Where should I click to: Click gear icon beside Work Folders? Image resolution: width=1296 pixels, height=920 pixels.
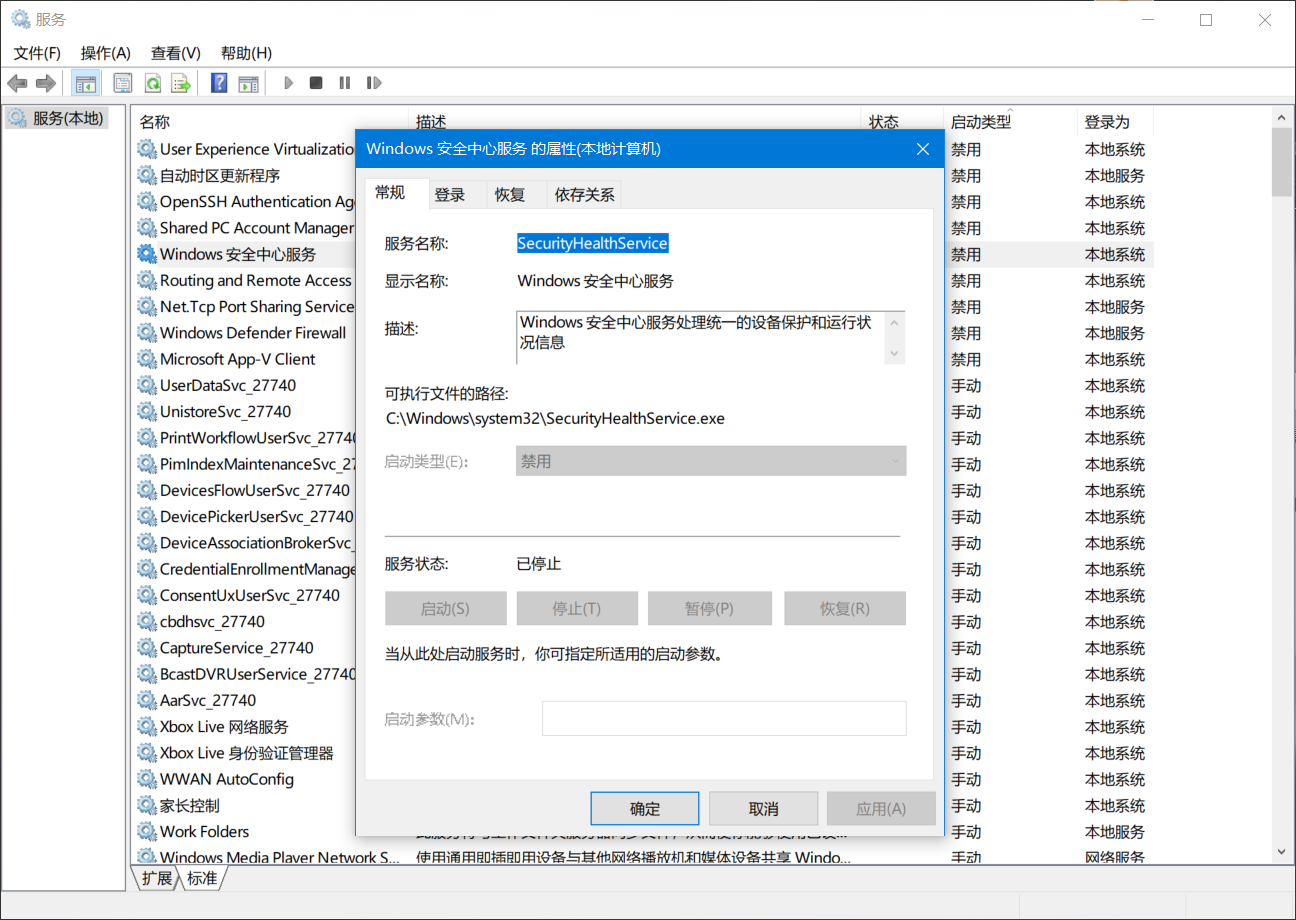pos(146,831)
